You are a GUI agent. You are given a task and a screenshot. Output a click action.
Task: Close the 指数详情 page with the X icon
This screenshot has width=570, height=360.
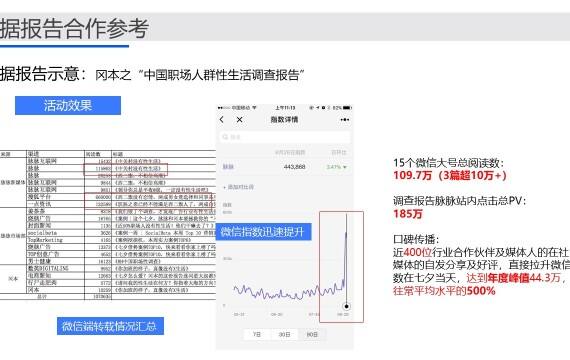pyautogui.click(x=240, y=119)
